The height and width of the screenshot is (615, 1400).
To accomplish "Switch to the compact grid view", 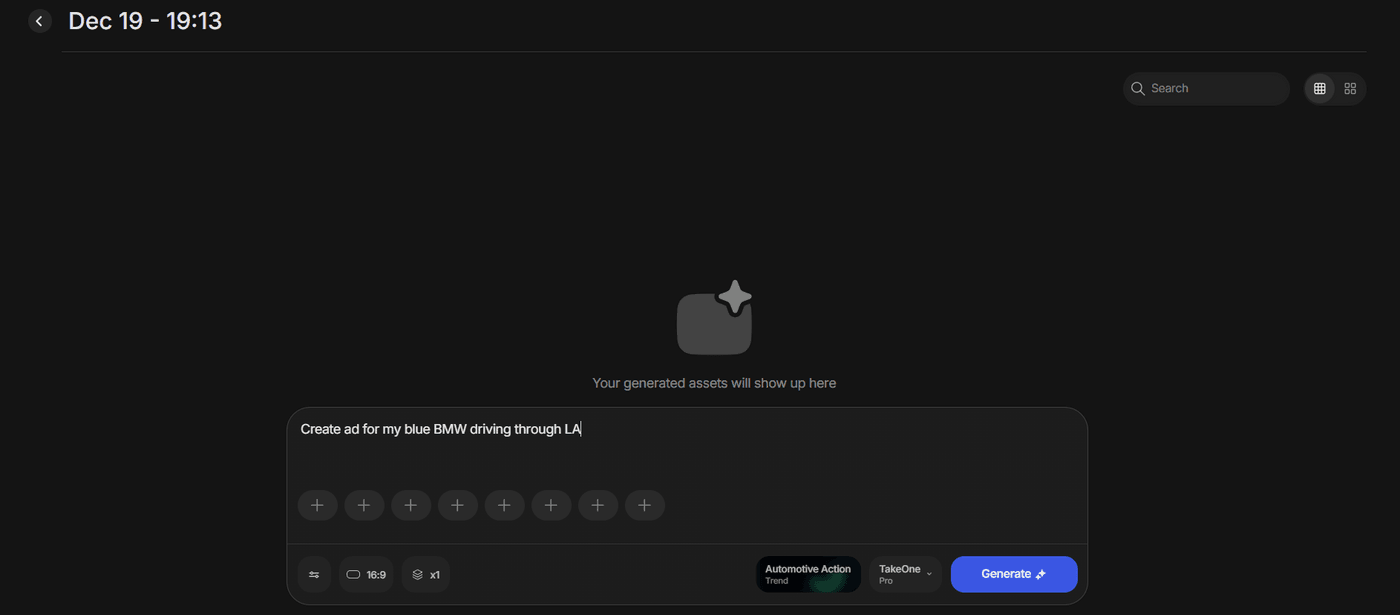I will coord(1320,89).
